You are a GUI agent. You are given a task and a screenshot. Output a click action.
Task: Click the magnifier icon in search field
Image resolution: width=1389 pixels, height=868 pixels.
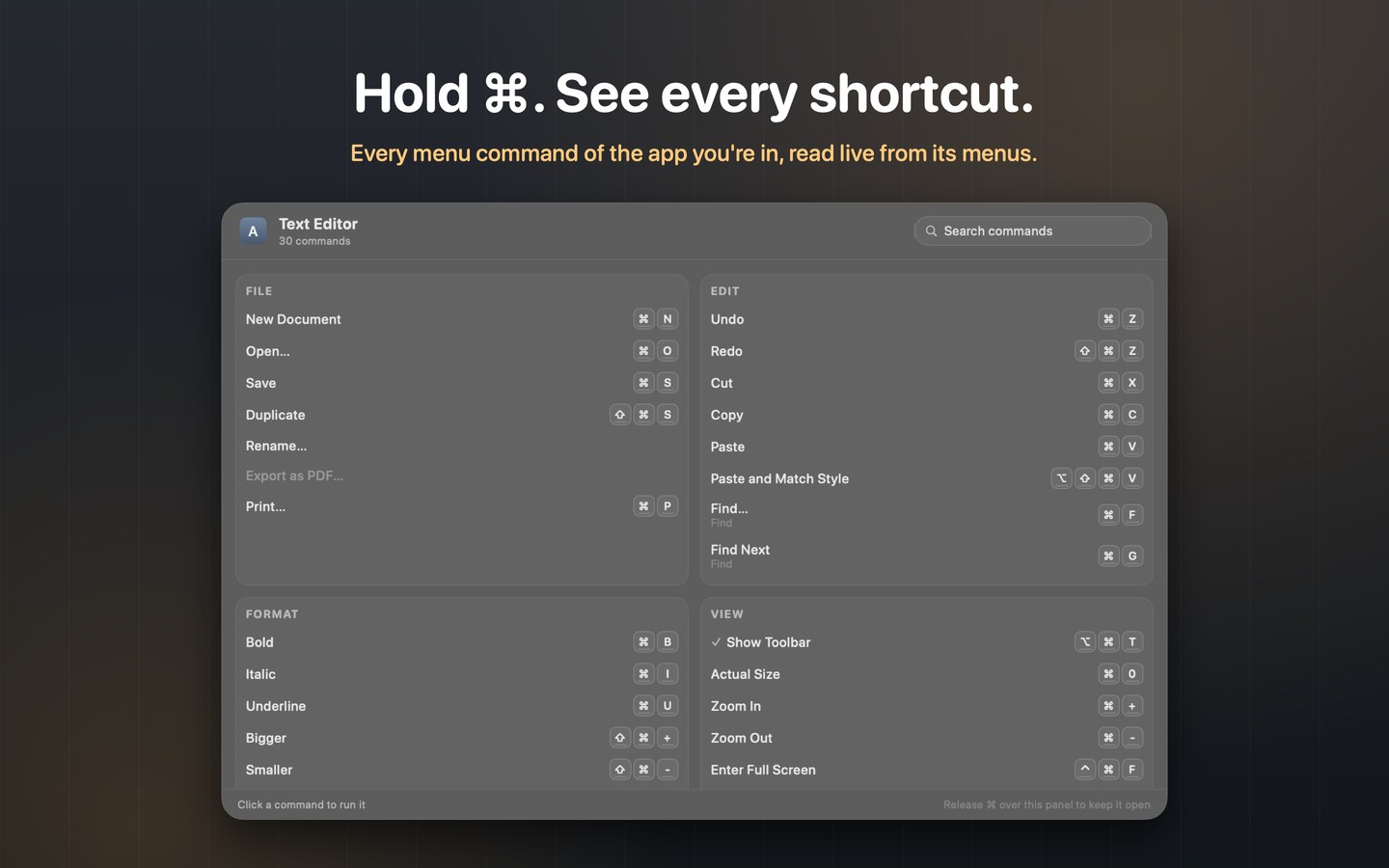(x=931, y=231)
